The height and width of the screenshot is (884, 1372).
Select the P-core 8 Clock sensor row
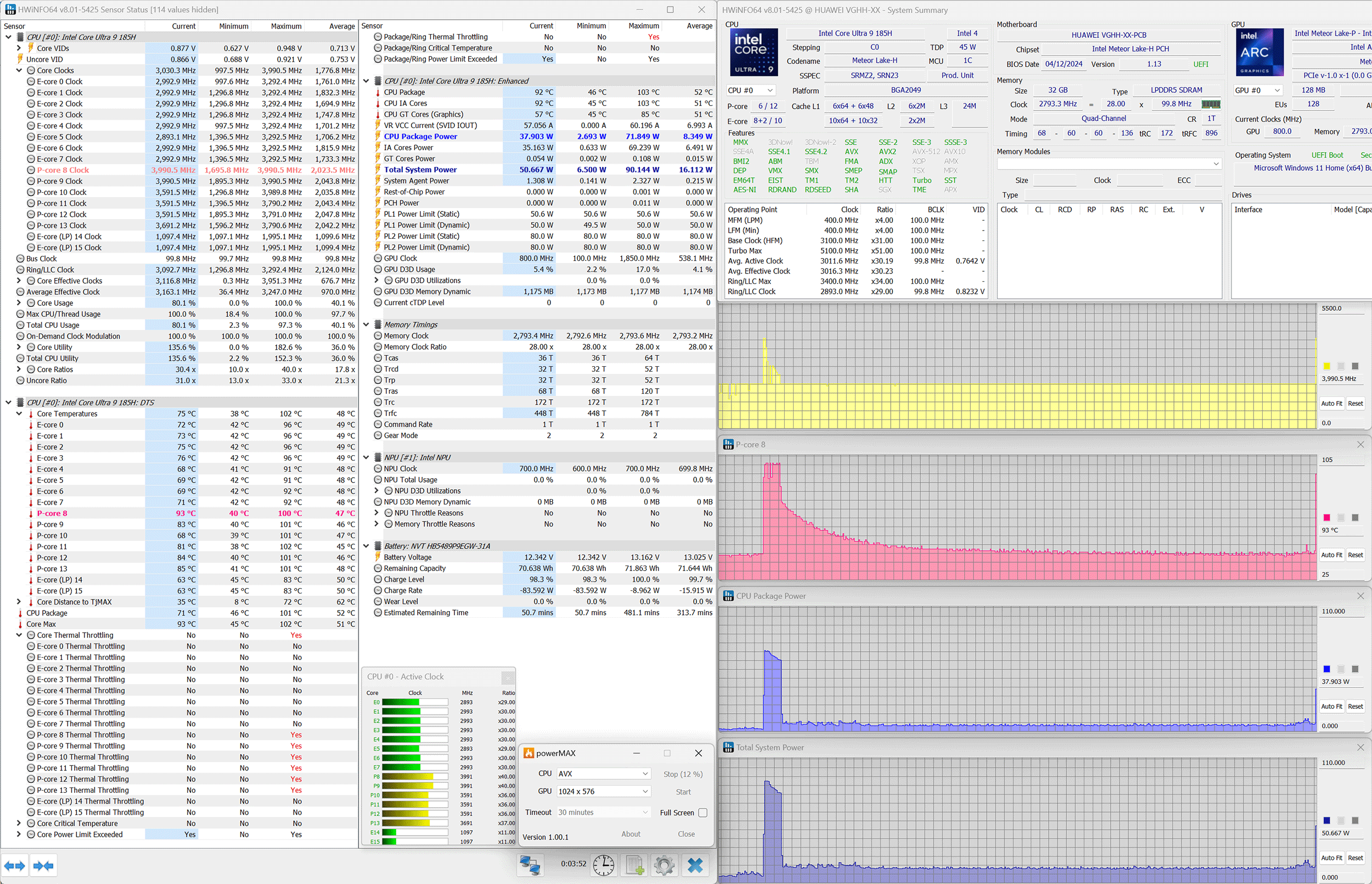click(x=63, y=170)
